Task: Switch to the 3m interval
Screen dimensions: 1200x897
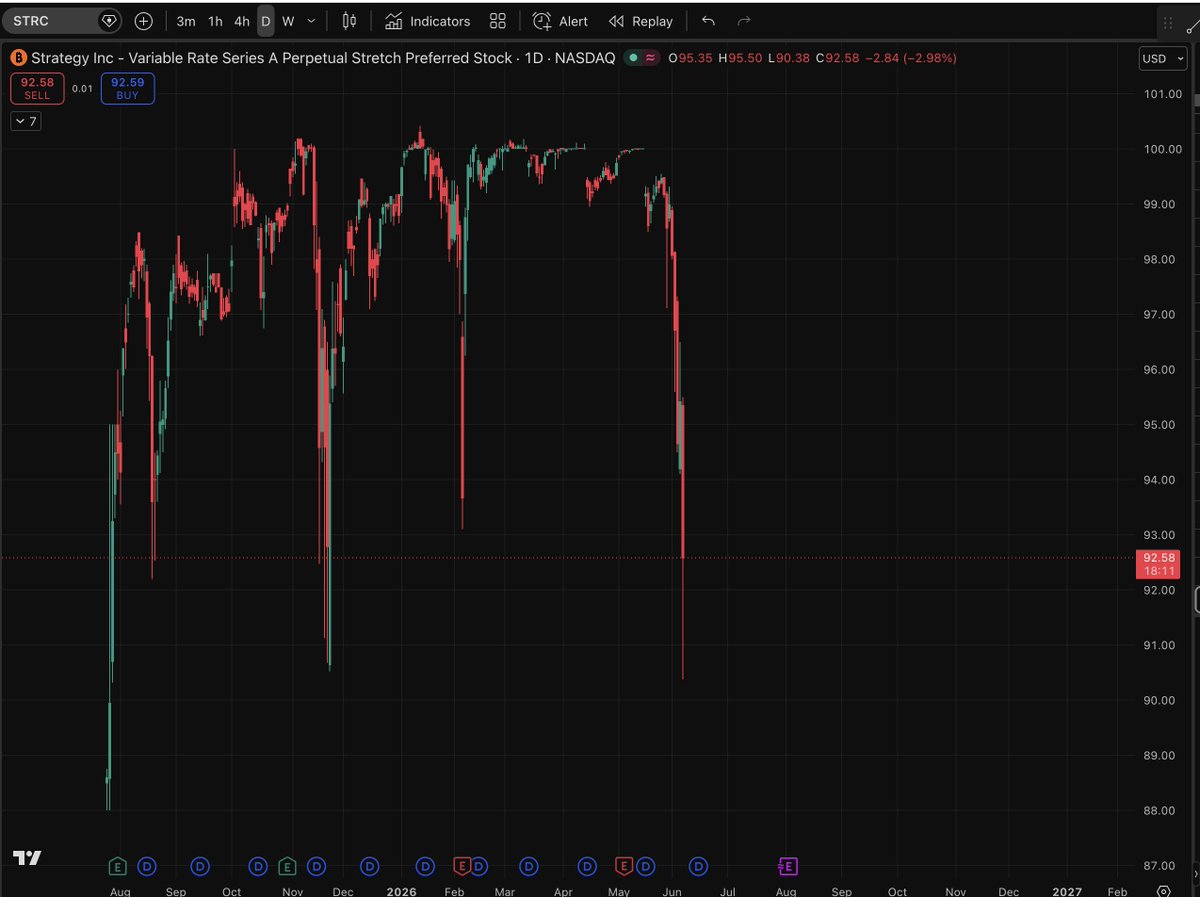Action: click(186, 21)
